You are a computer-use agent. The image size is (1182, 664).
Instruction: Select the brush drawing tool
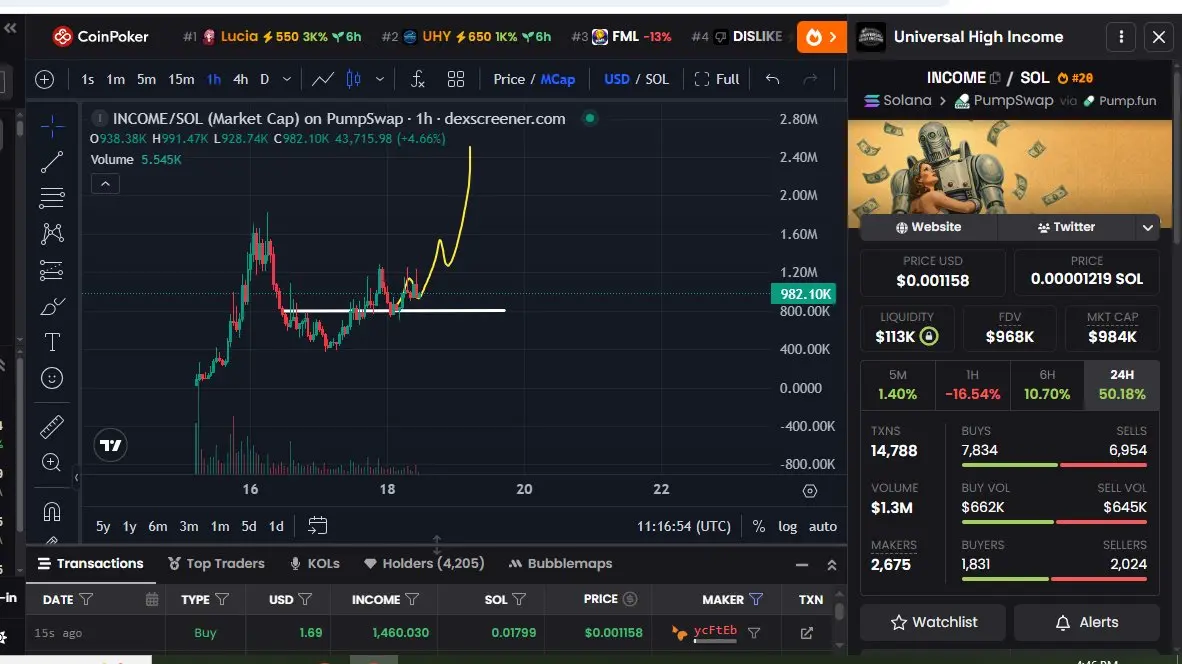(x=52, y=306)
